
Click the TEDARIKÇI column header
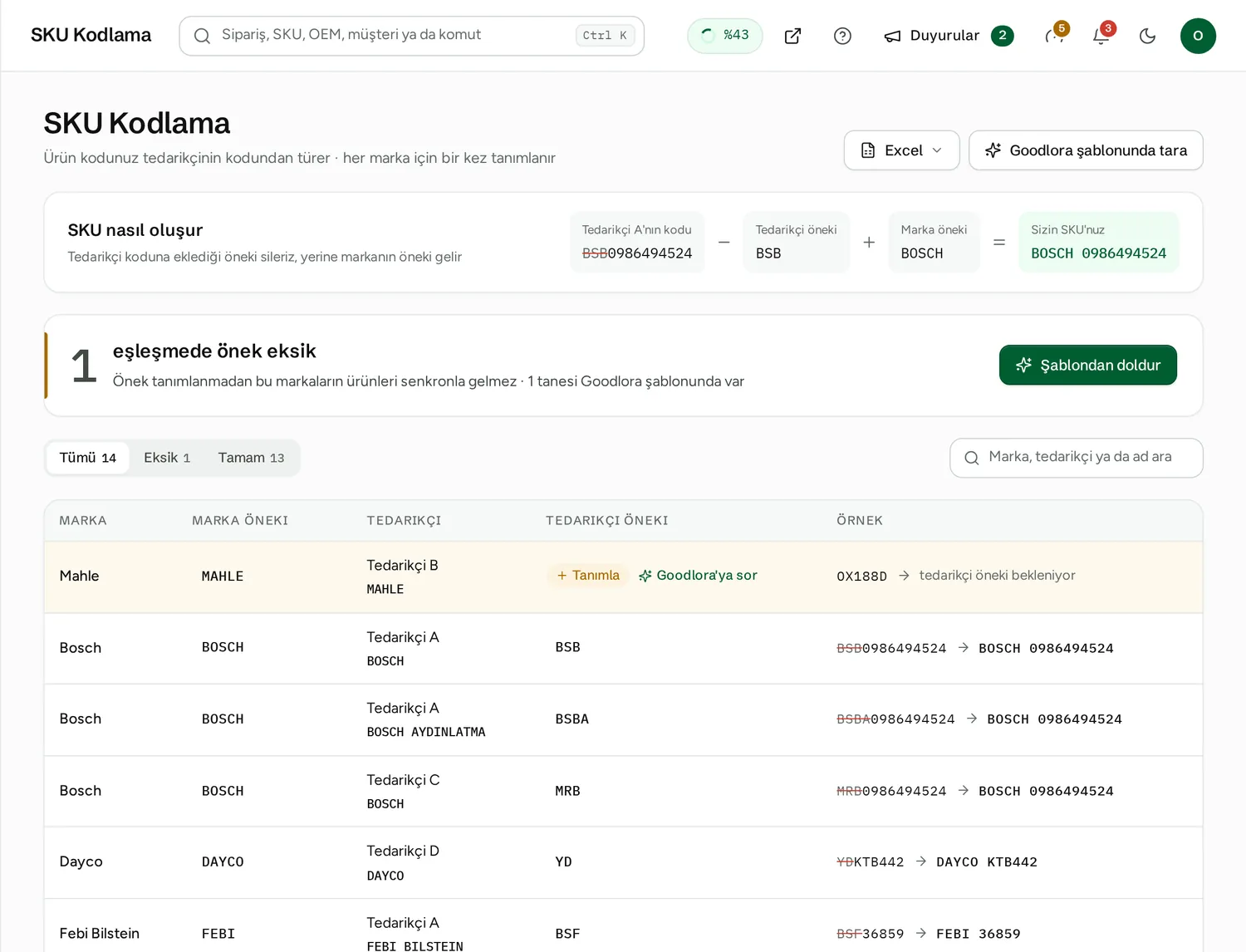(x=404, y=521)
